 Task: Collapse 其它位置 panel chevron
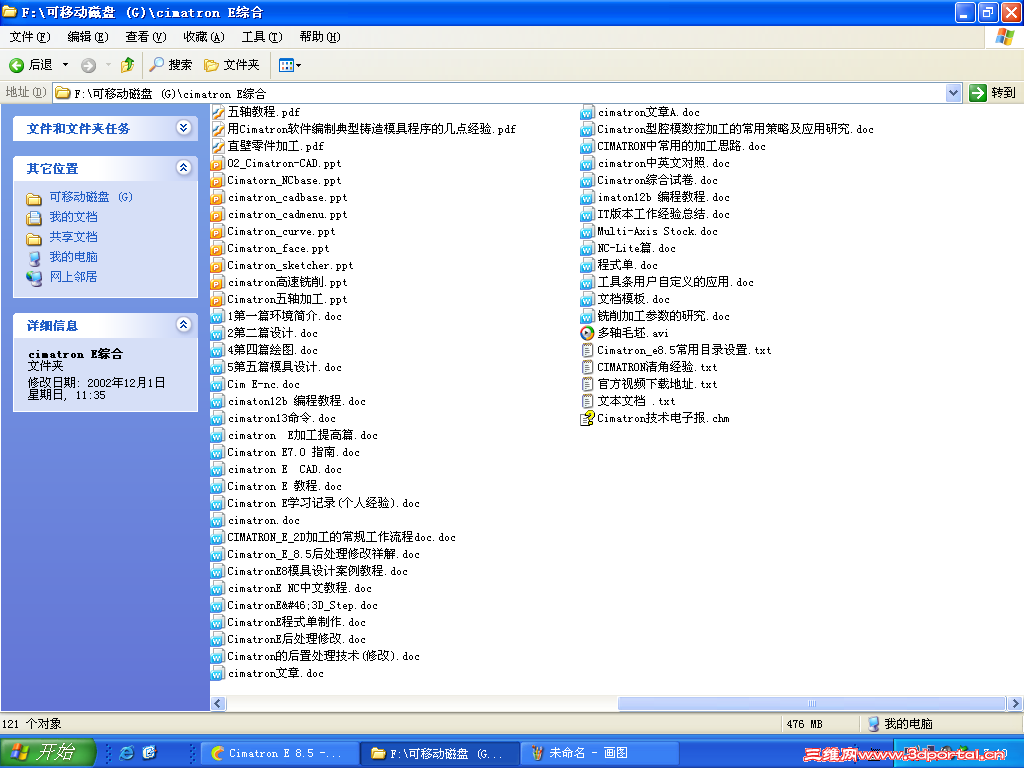click(184, 168)
